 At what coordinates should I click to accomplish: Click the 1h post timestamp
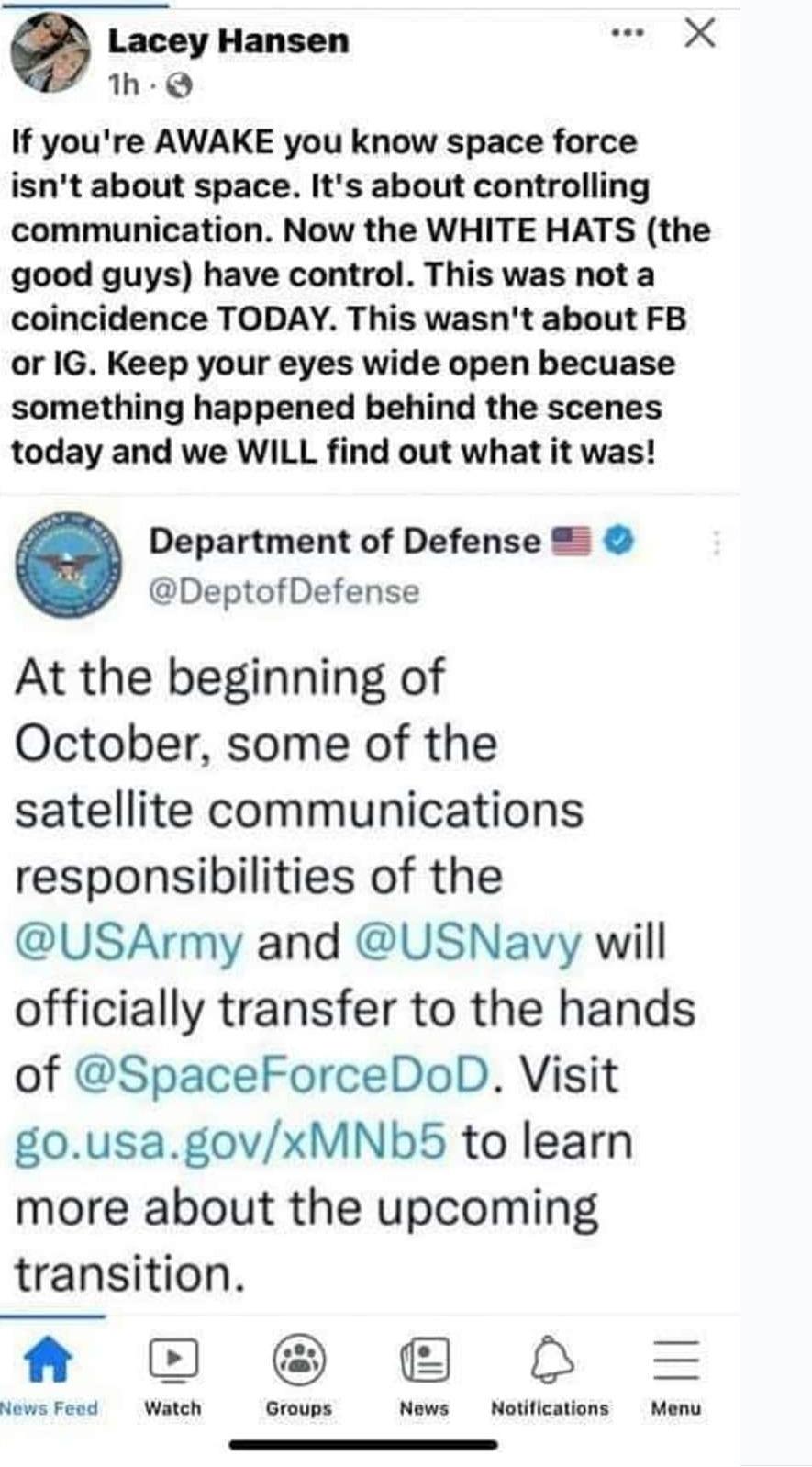pos(124,86)
